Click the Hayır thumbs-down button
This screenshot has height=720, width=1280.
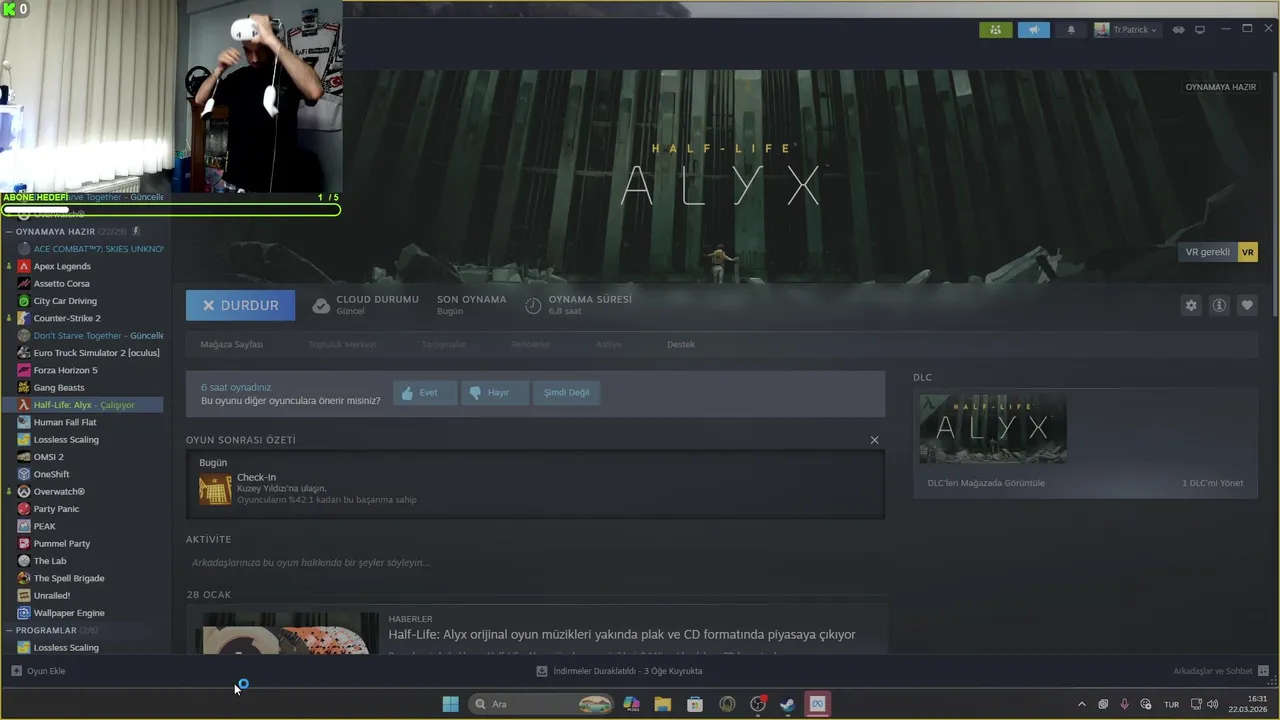coord(495,393)
